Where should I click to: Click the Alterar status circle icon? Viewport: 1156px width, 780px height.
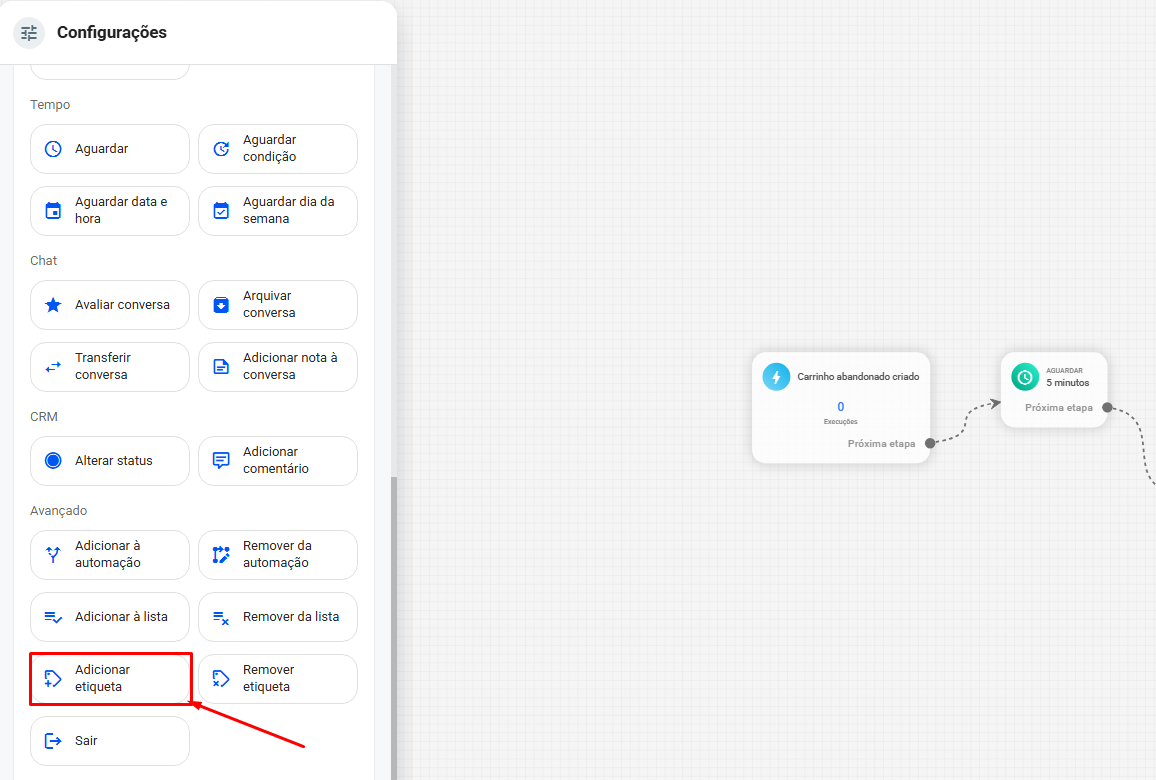(x=53, y=461)
